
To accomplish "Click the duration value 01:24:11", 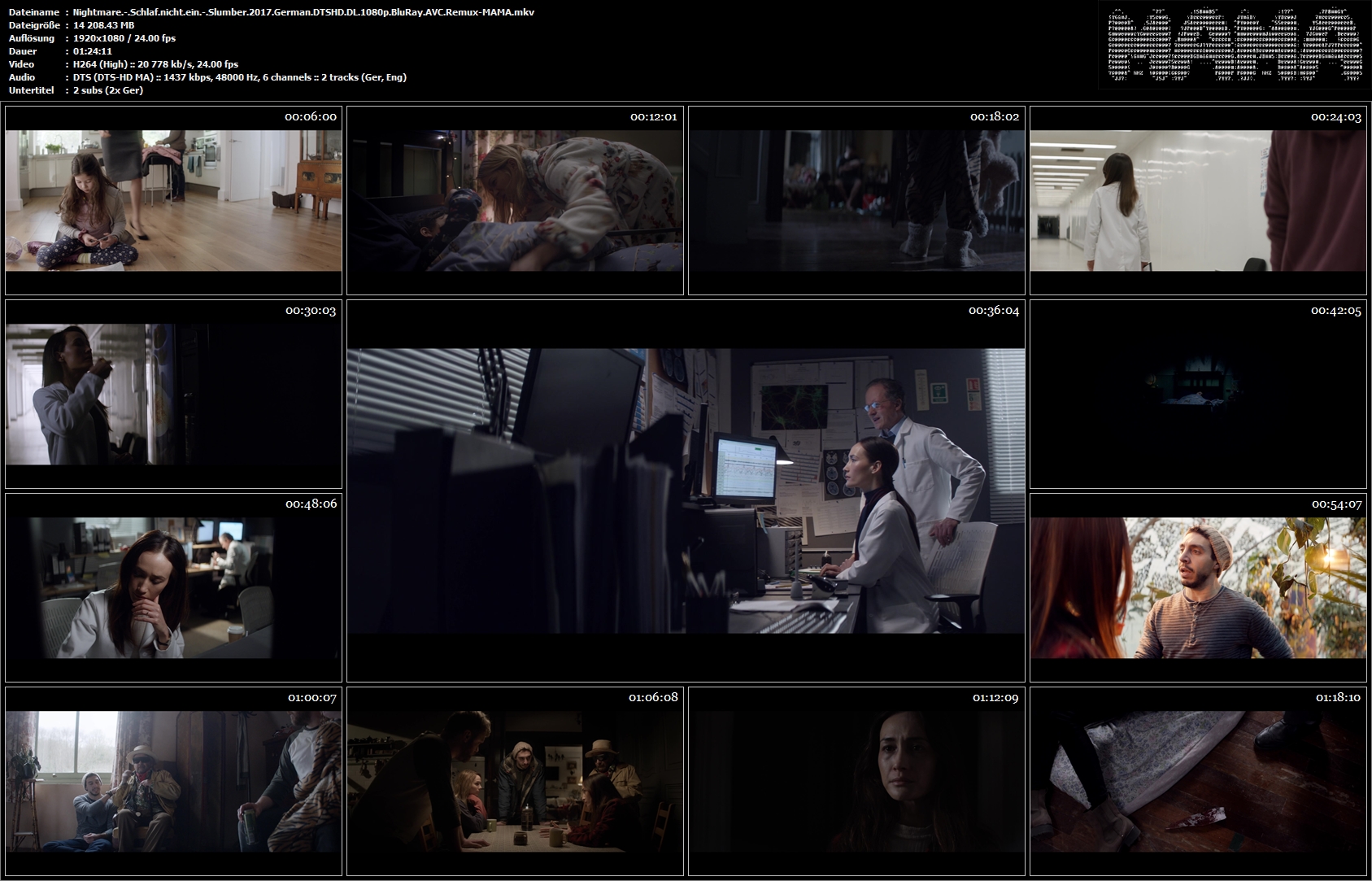I will click(x=92, y=51).
